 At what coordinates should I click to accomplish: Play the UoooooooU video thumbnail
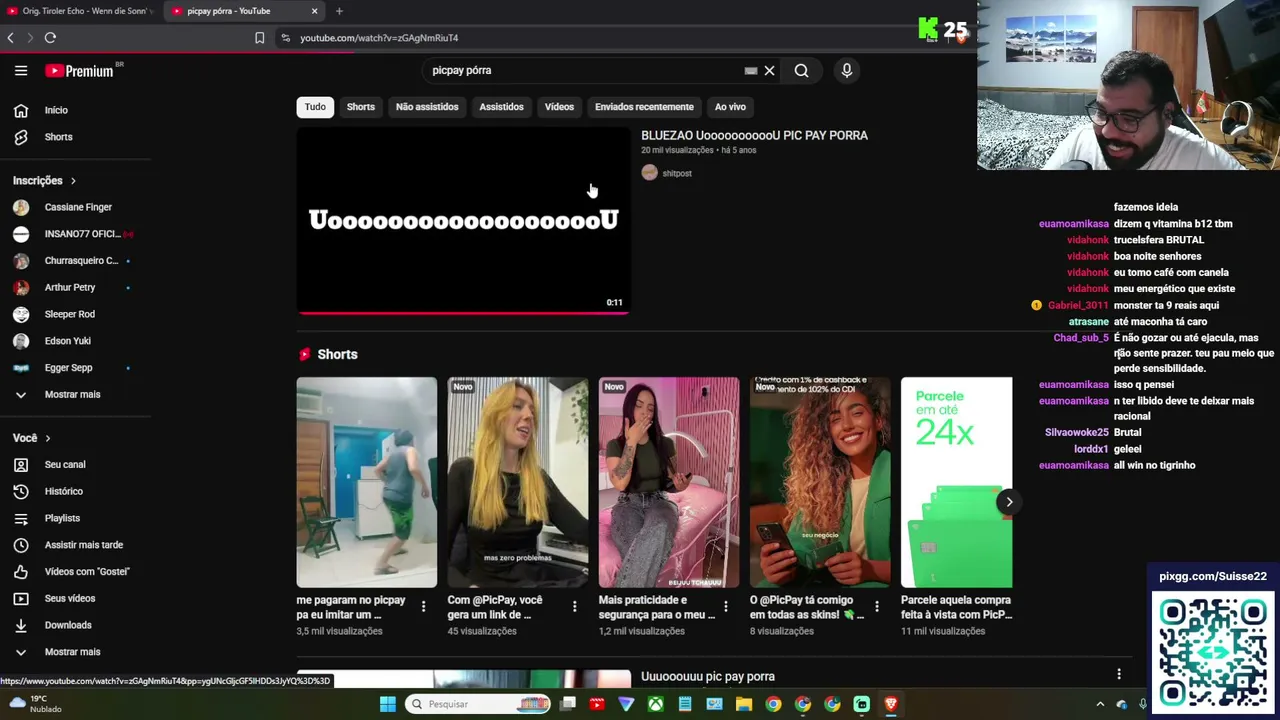(464, 220)
